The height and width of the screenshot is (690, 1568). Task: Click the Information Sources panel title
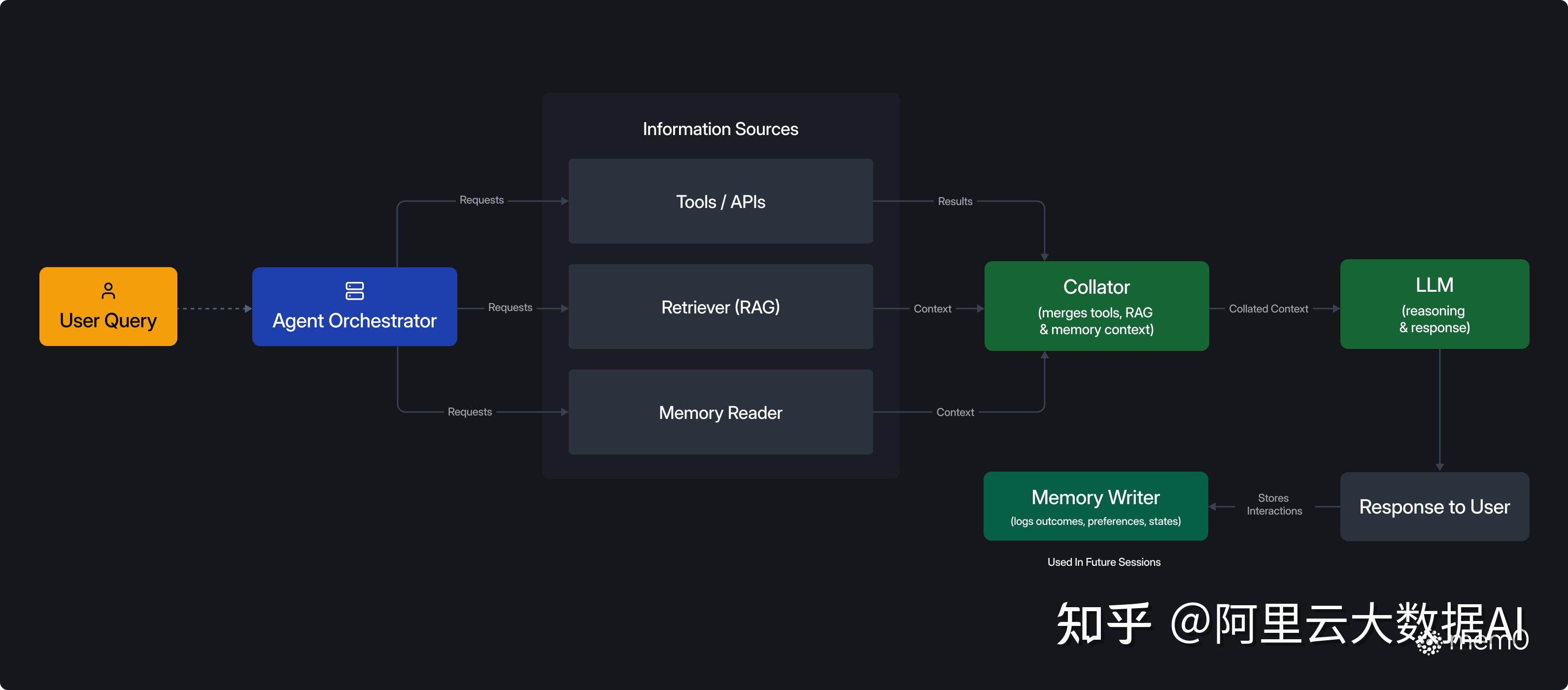click(721, 129)
